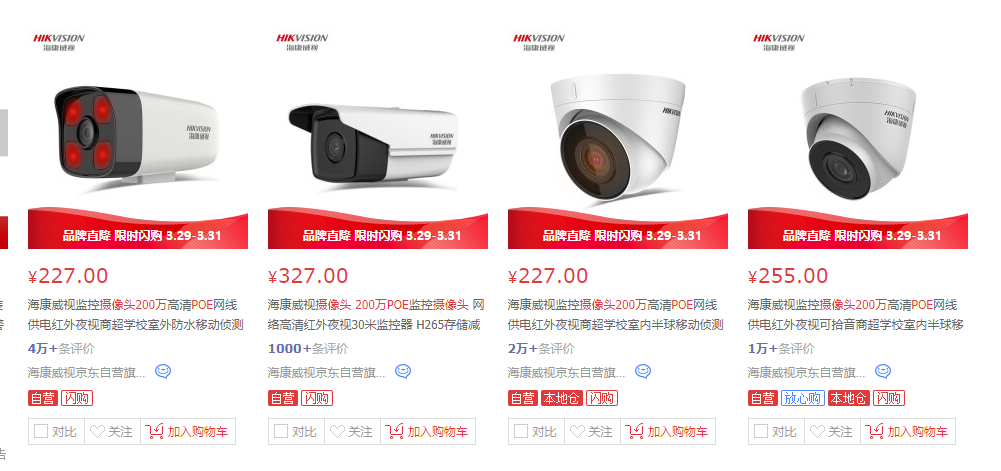Add the ¥255 dome camera to cart
1001x471 pixels.
tap(908, 431)
